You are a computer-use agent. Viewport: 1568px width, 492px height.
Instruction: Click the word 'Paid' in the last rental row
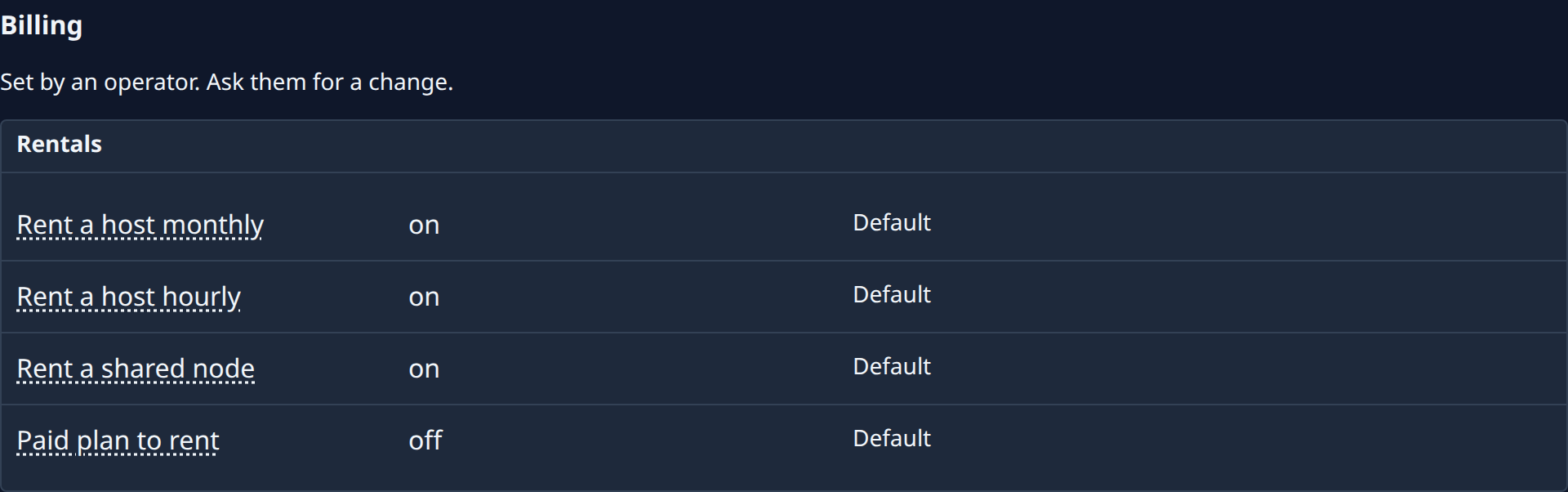pyautogui.click(x=42, y=441)
